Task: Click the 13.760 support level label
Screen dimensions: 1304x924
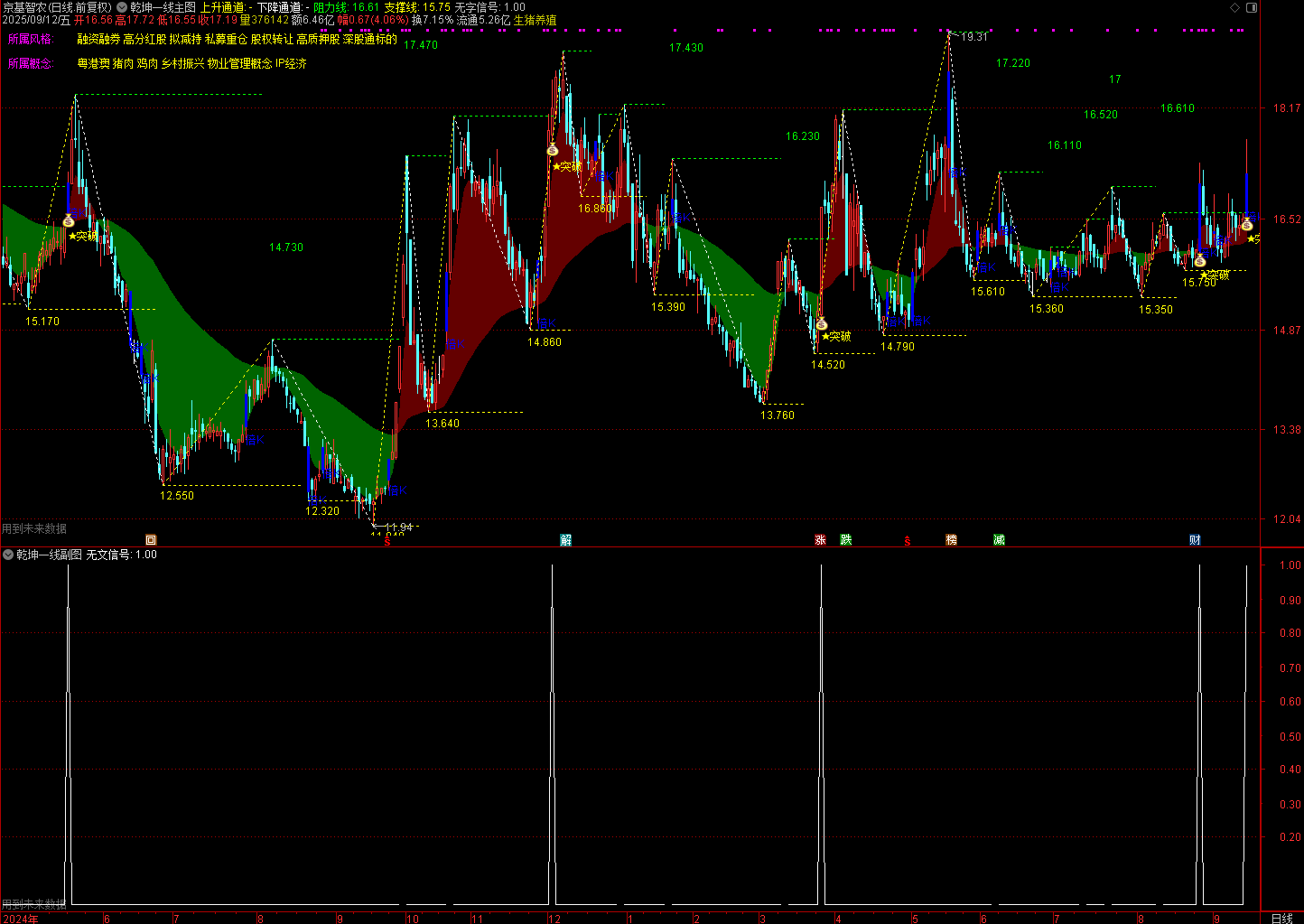Action: click(x=778, y=415)
